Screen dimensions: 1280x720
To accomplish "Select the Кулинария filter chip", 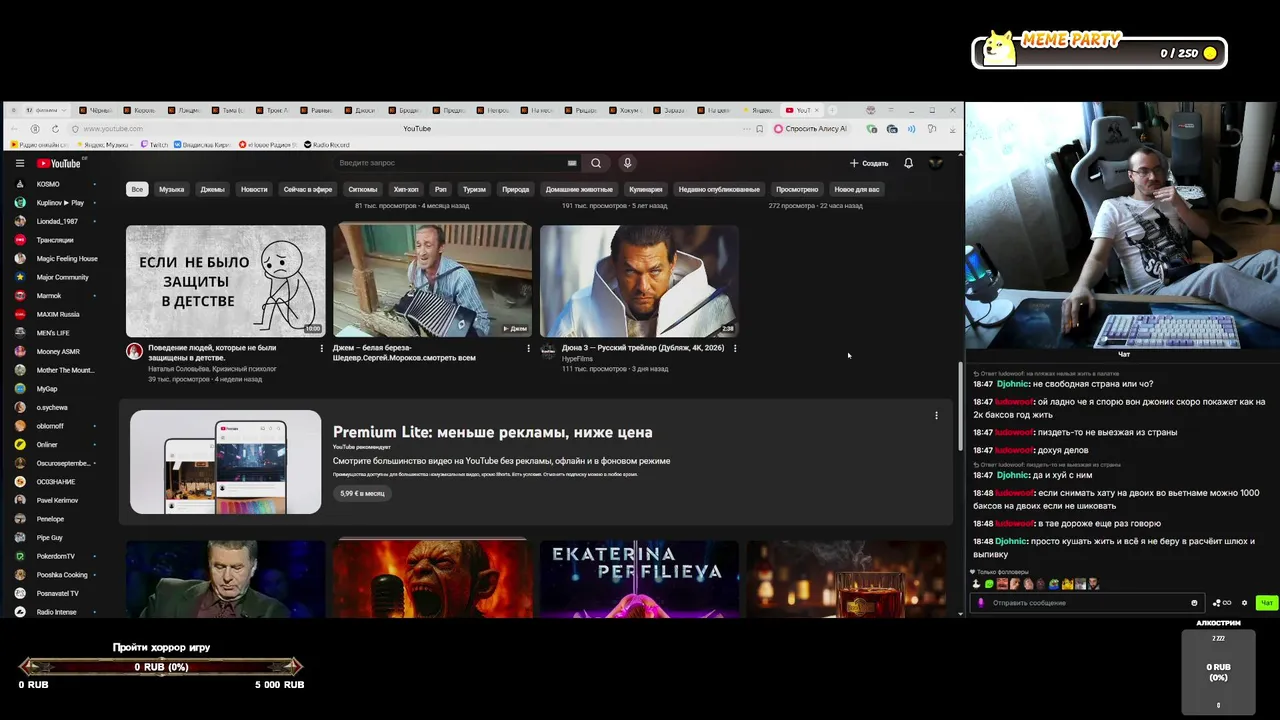I will (x=646, y=189).
